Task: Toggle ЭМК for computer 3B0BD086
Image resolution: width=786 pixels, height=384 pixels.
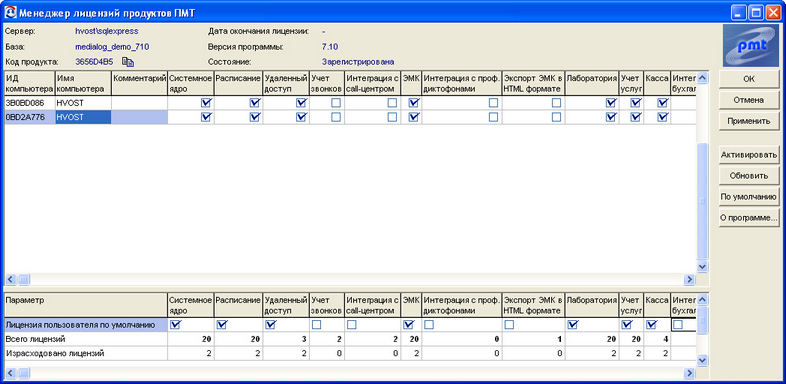Action: coord(414,103)
